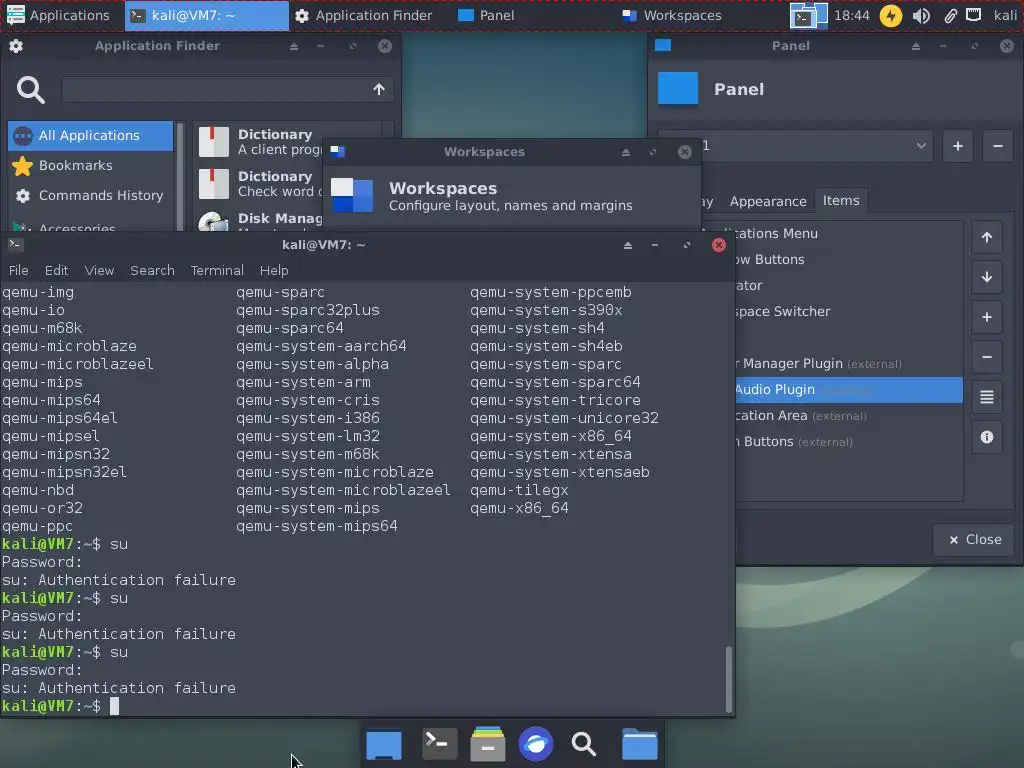Viewport: 1024px width, 768px height.
Task: Move selected item up arrow button
Action: coord(987,237)
